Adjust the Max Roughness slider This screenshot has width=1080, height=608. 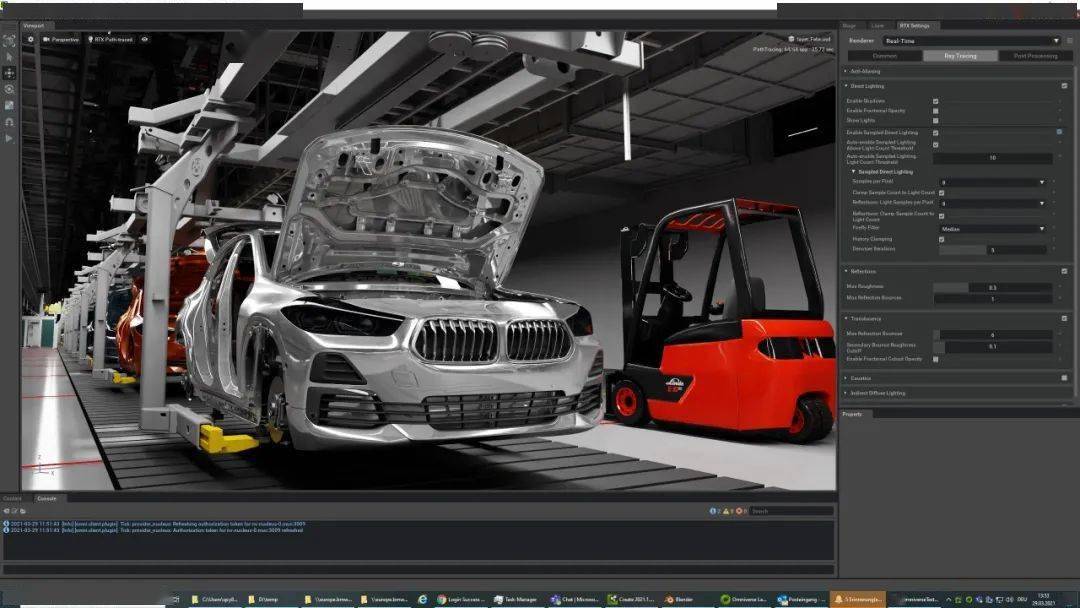(993, 287)
